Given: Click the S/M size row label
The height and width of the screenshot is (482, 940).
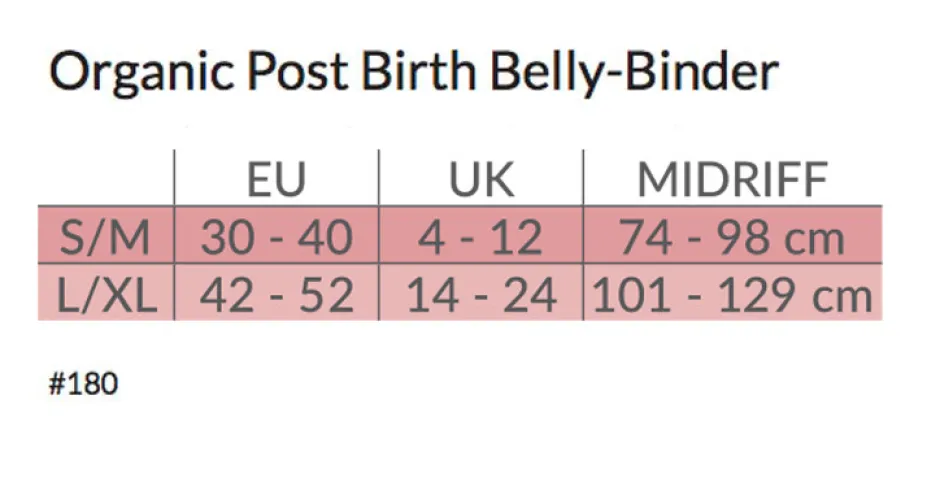Looking at the screenshot, I should click(x=104, y=238).
